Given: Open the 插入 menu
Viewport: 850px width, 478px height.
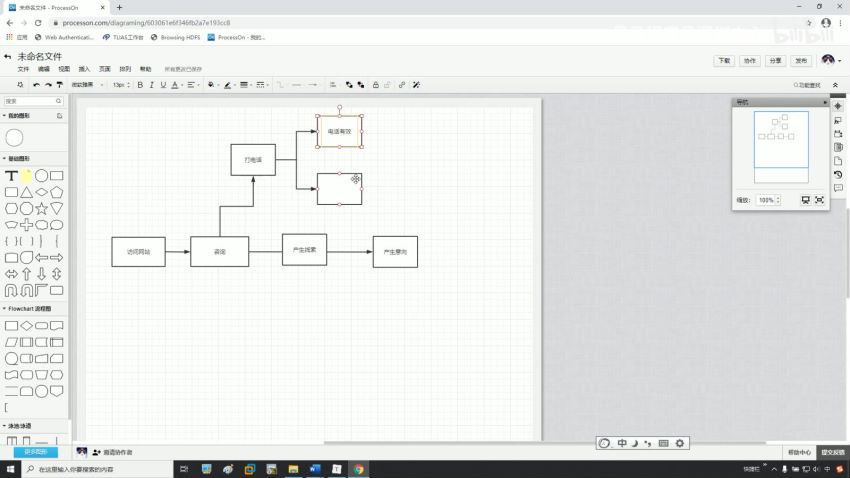Looking at the screenshot, I should click(x=84, y=69).
